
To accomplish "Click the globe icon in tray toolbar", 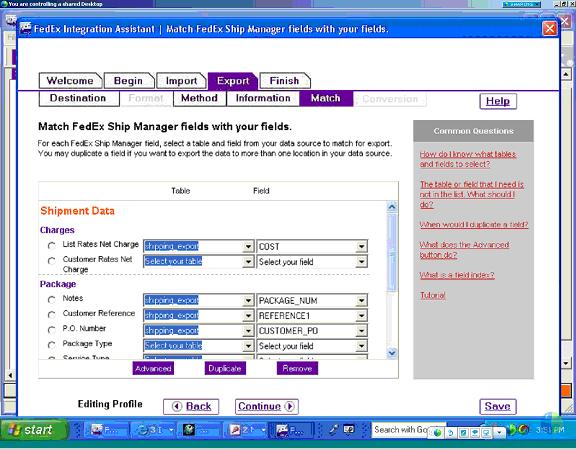I will point(437,433).
